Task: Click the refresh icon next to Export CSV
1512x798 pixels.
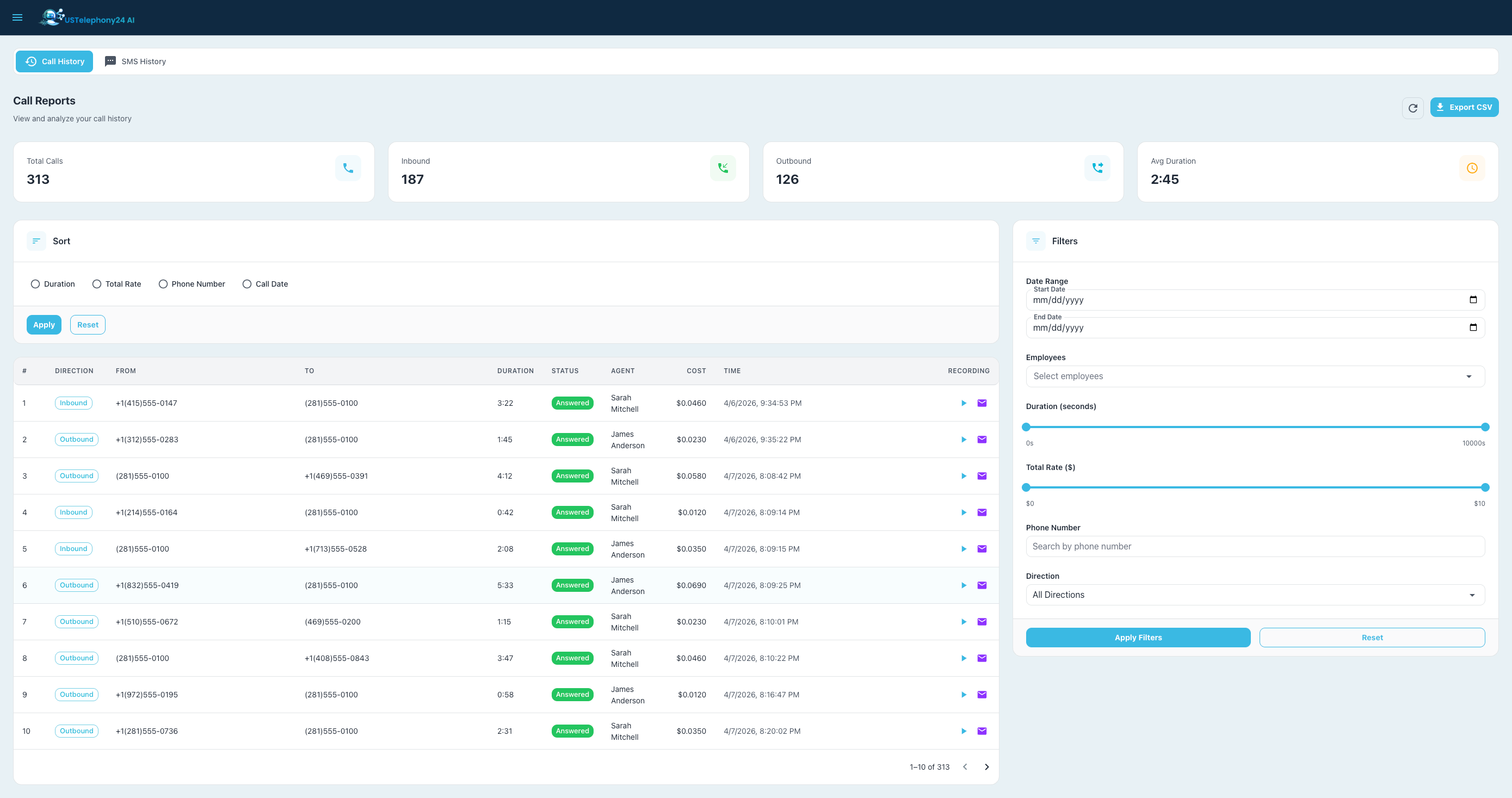Action: pos(1413,108)
